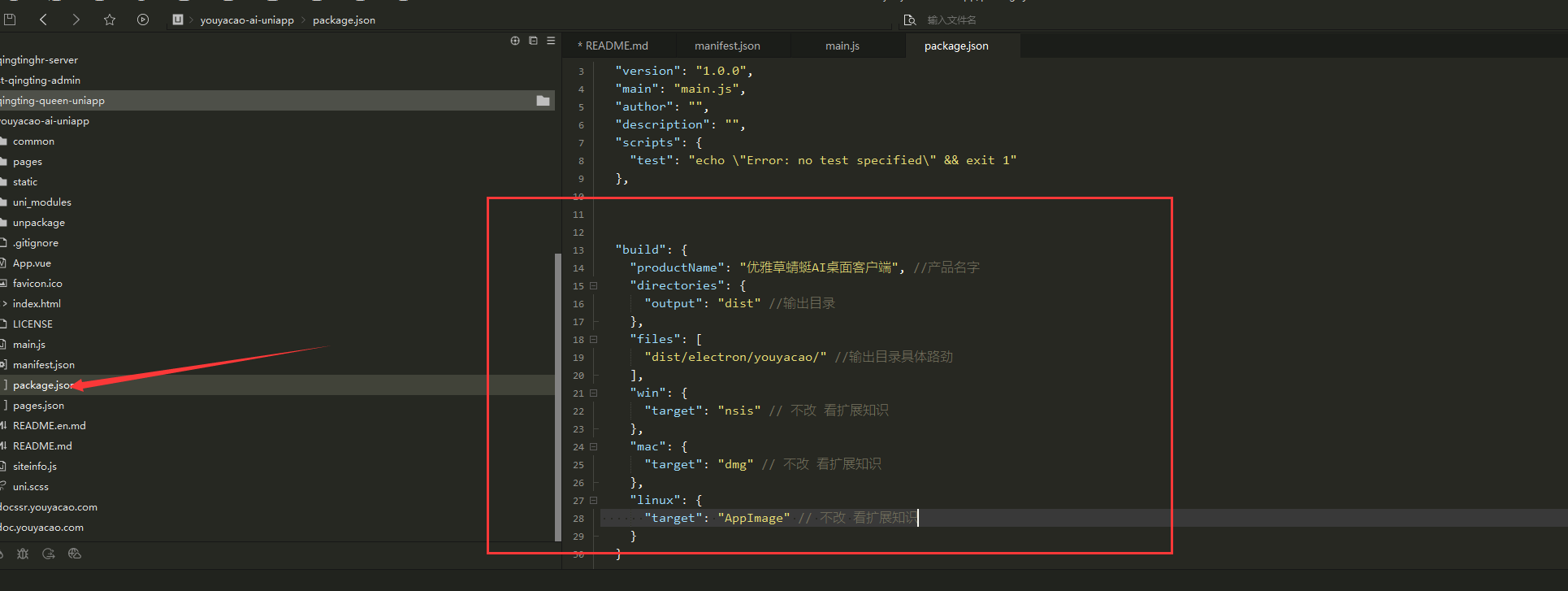
Task: Open README.md in the file tree
Action: [x=42, y=446]
